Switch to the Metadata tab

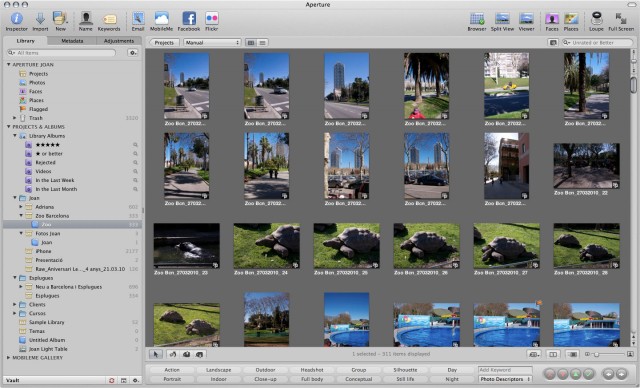72,41
